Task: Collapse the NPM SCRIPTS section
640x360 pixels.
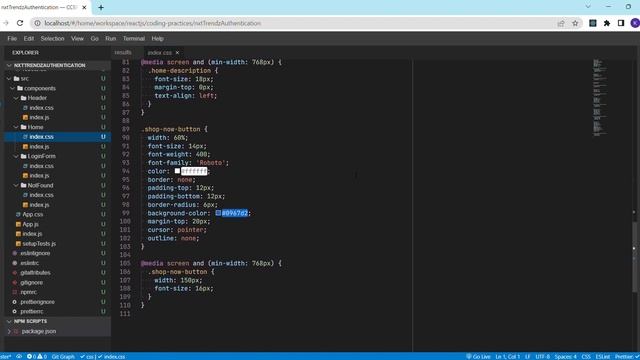Action: pos(9,321)
